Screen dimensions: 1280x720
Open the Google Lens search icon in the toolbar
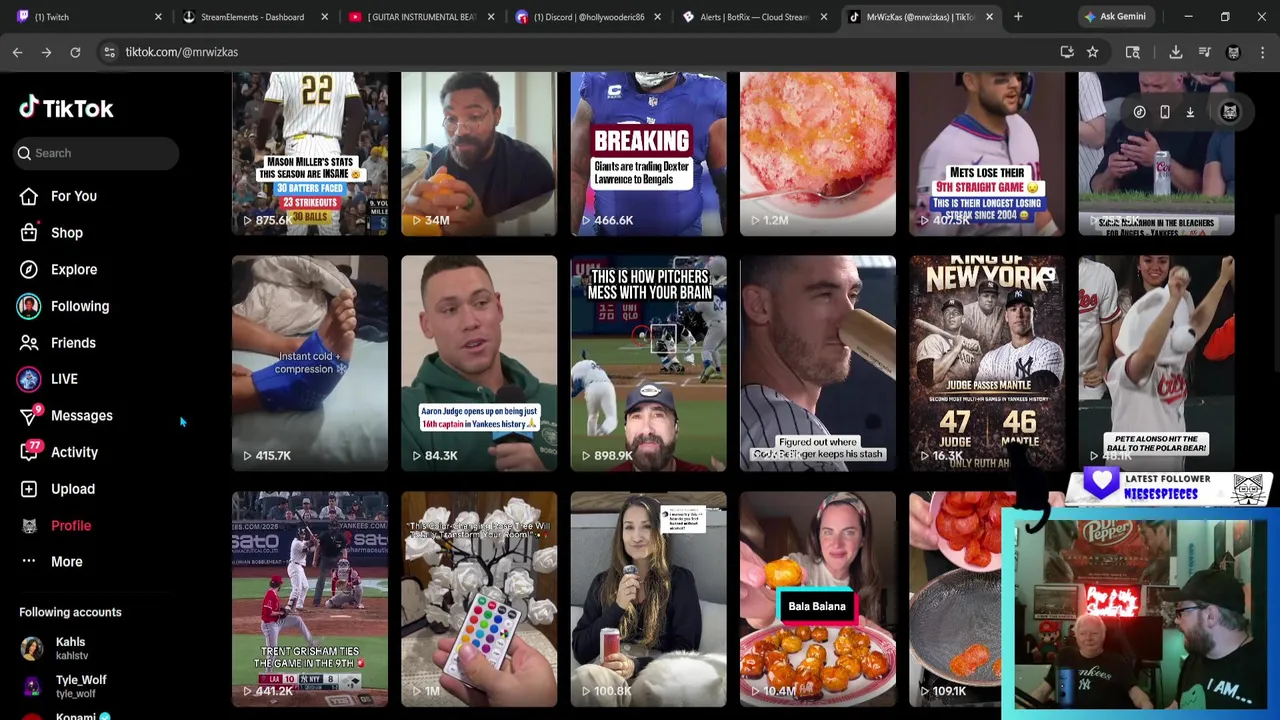(x=1133, y=52)
